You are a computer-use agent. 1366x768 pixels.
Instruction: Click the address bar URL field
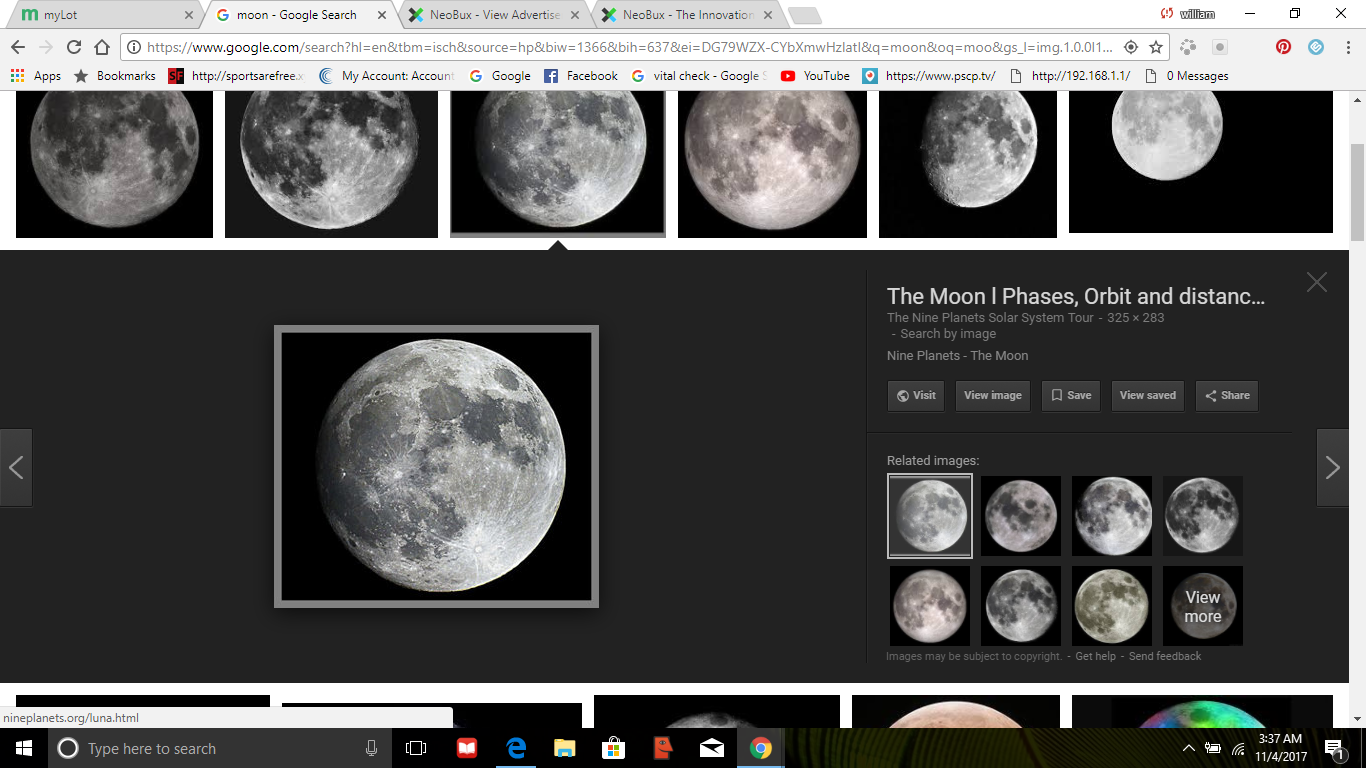point(630,47)
